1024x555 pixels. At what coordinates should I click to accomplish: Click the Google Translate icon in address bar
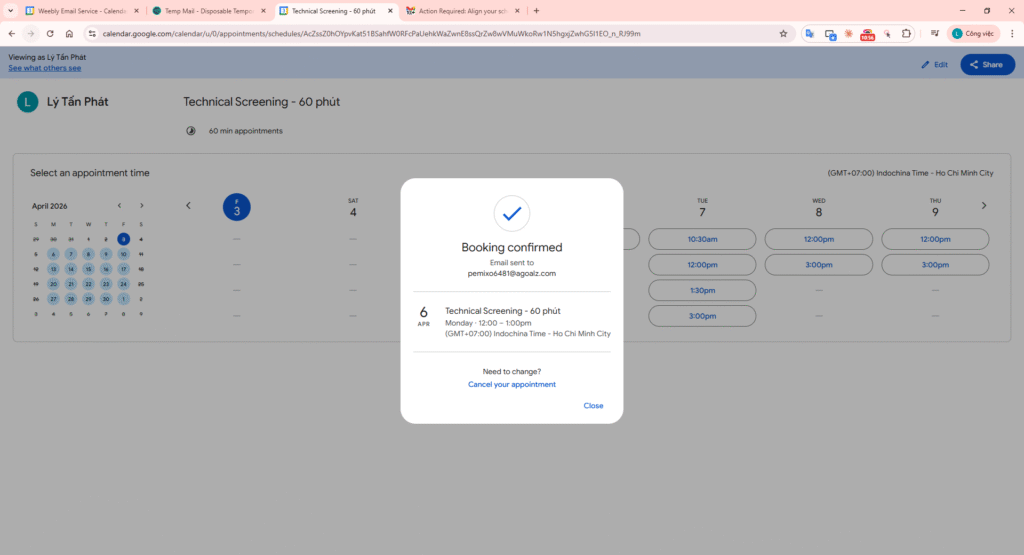coord(810,33)
